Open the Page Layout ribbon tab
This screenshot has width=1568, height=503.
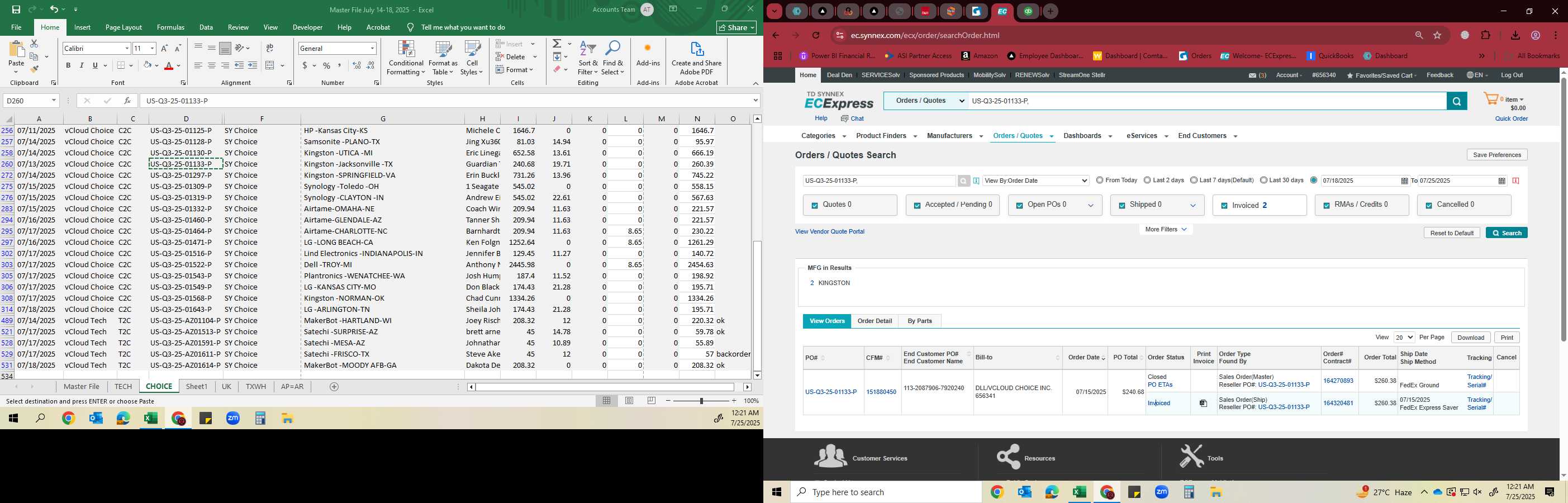coord(123,27)
